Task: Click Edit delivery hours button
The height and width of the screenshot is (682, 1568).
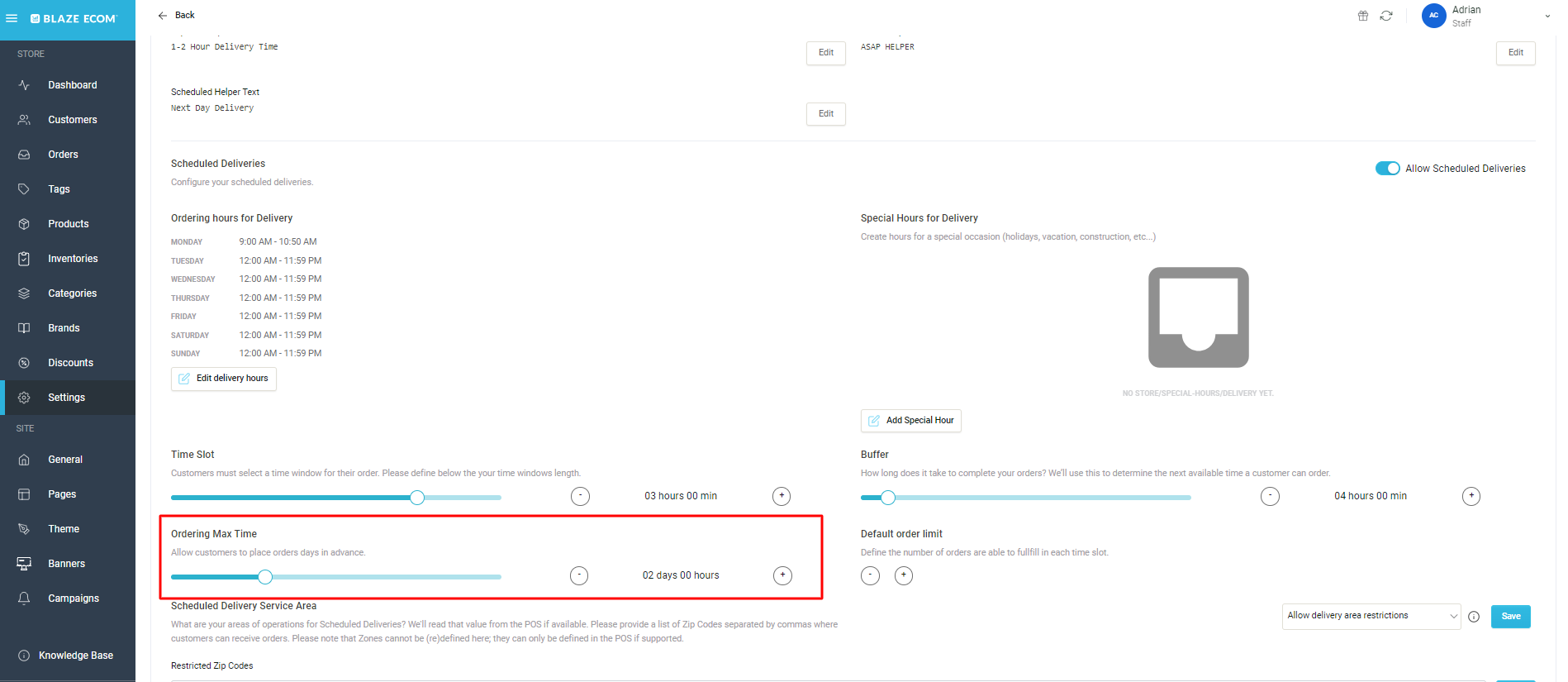Action: (x=224, y=379)
